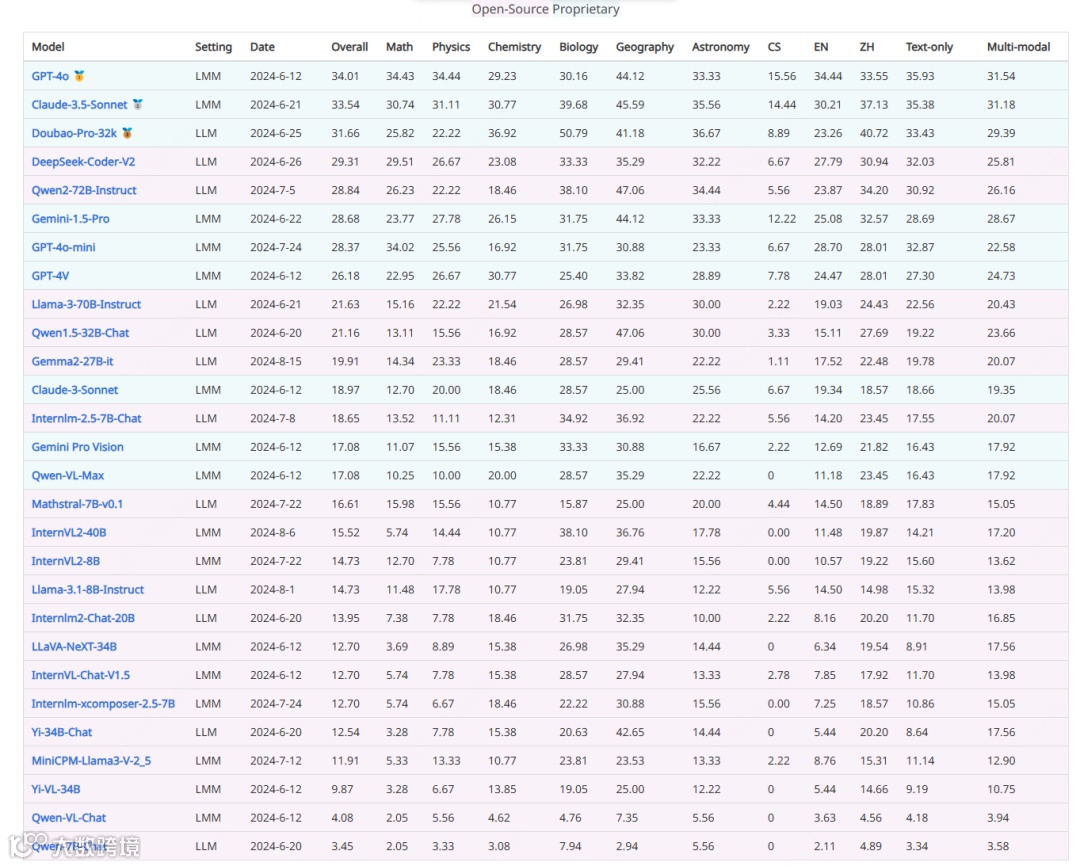Open the Llama-3.1-8B-Instruct model link

(87, 590)
